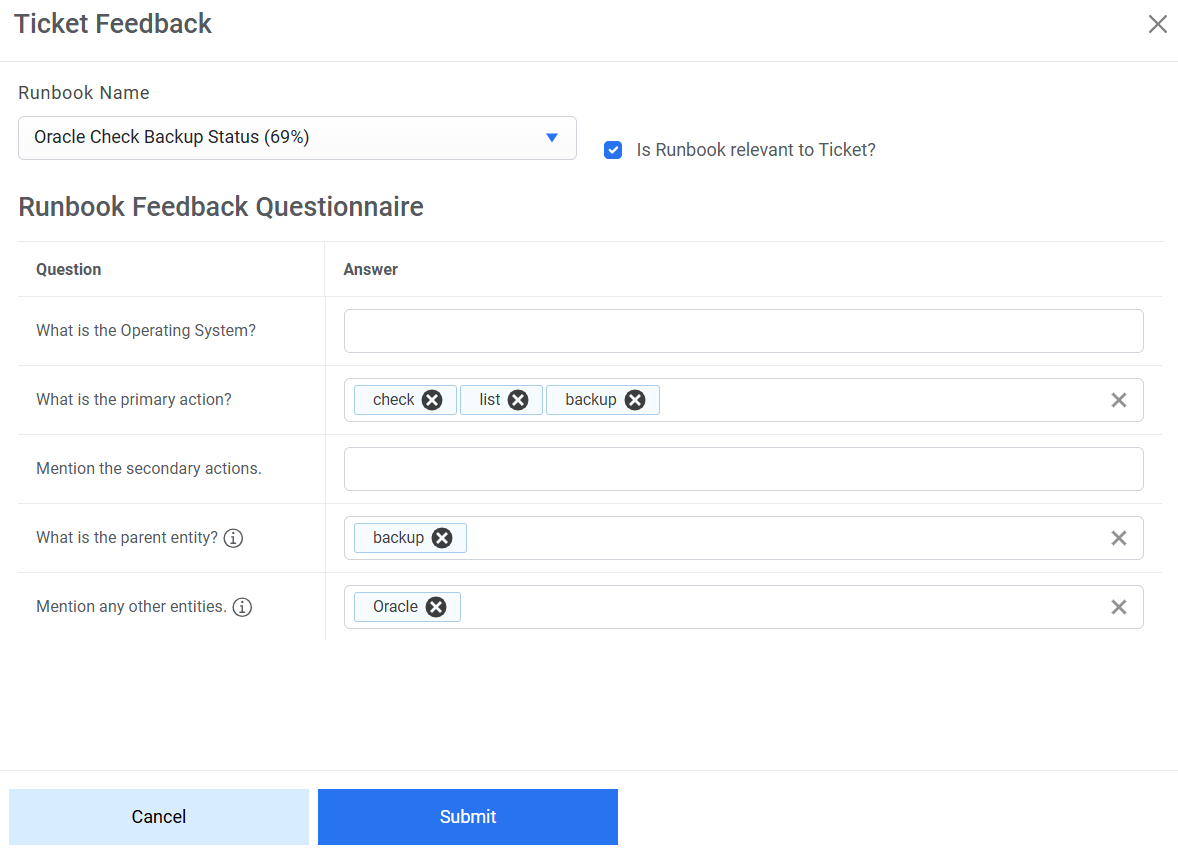1178x851 pixels.
Task: Delete the 'backup' tag in primary action
Action: 635,400
